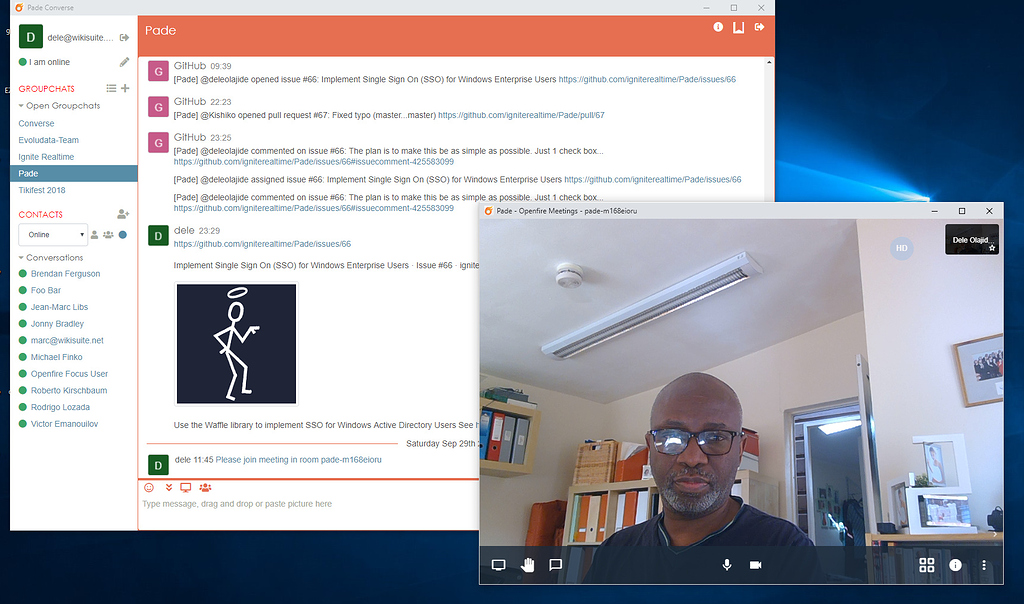1024x604 pixels.
Task: Invite people using the group icon
Action: click(205, 487)
